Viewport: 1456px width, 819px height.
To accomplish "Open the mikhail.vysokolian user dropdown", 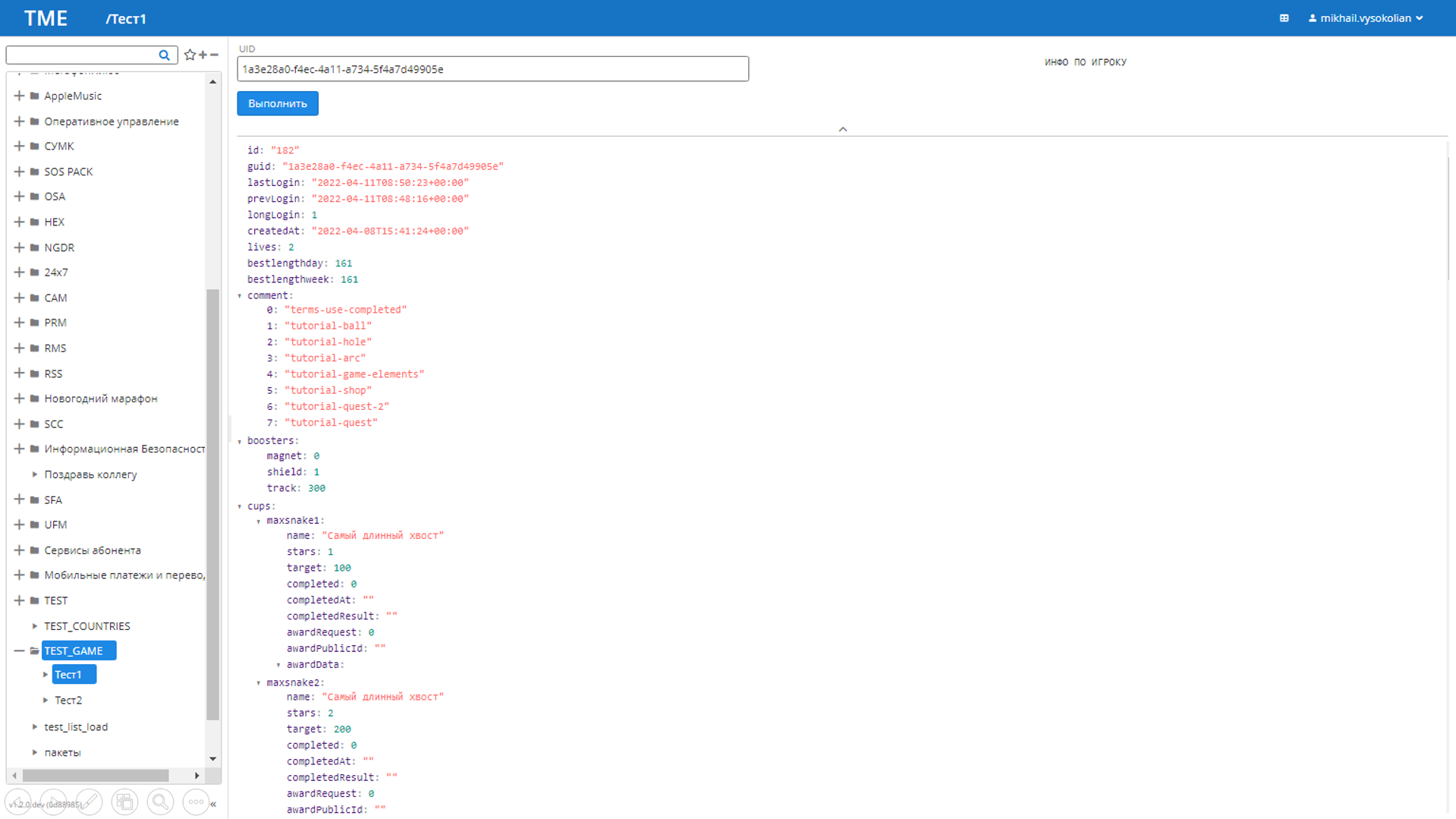I will (x=1365, y=18).
